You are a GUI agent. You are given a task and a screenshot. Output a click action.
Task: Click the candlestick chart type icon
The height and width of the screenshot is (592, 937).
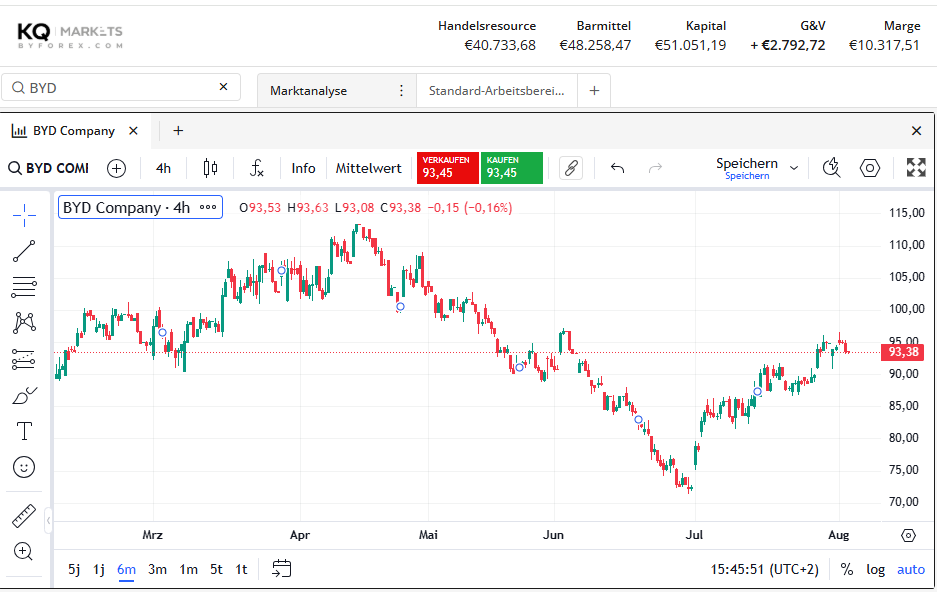coord(210,168)
